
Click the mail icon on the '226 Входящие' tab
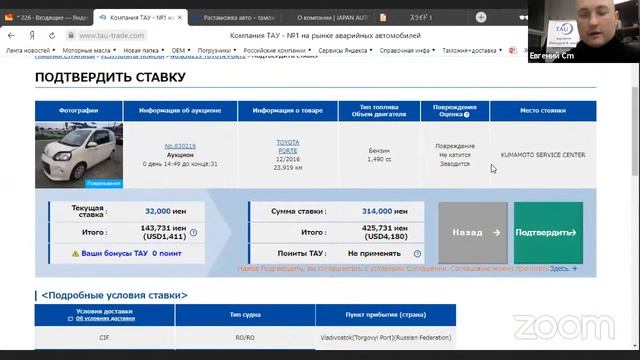[x=9, y=17]
